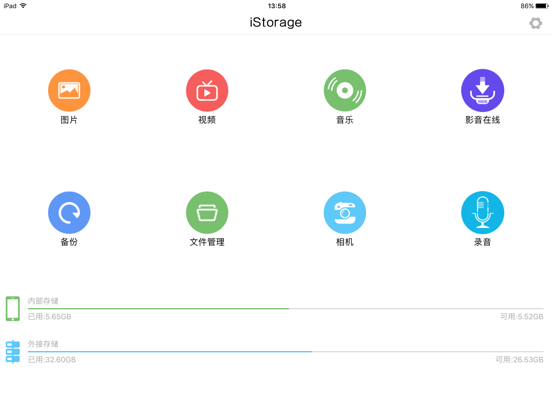The height and width of the screenshot is (414, 552).
Task: Click the 内部存储 usage bar
Action: [286, 309]
